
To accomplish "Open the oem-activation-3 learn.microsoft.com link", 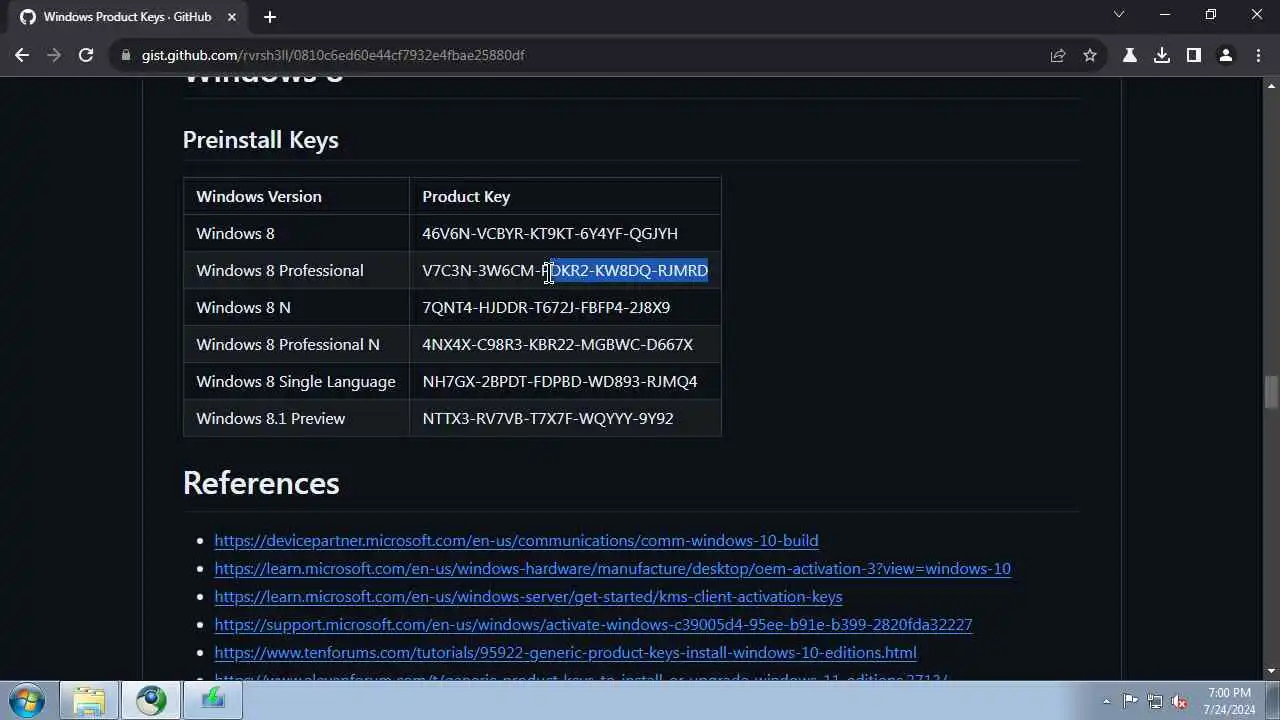I will (612, 568).
